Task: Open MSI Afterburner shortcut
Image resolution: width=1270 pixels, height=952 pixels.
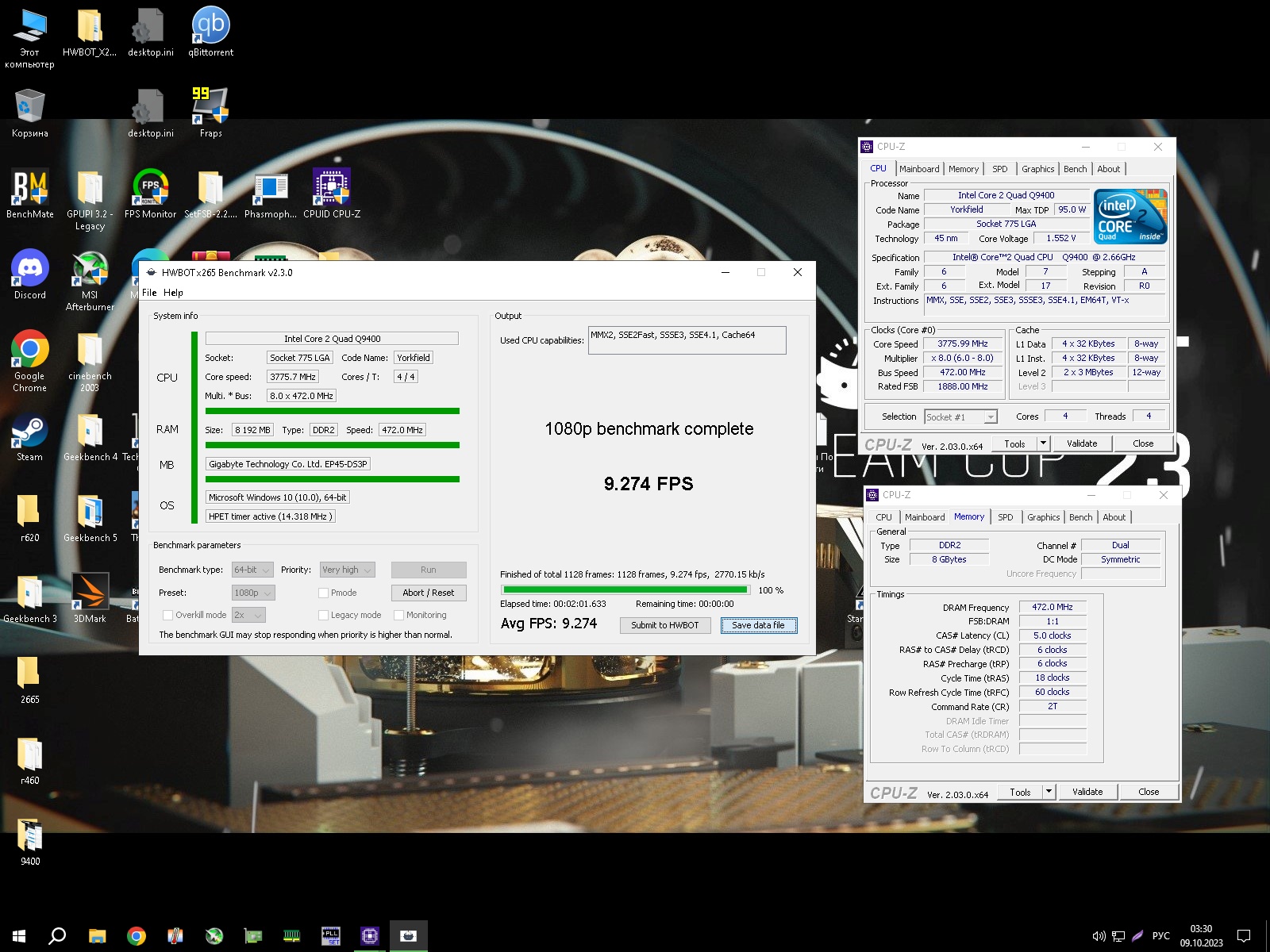Action: tap(90, 281)
